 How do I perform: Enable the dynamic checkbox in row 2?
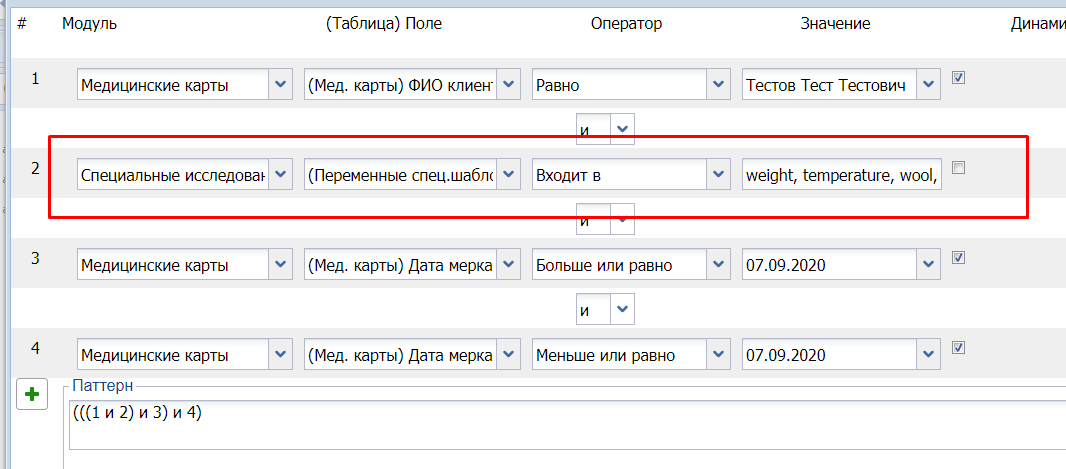click(958, 168)
